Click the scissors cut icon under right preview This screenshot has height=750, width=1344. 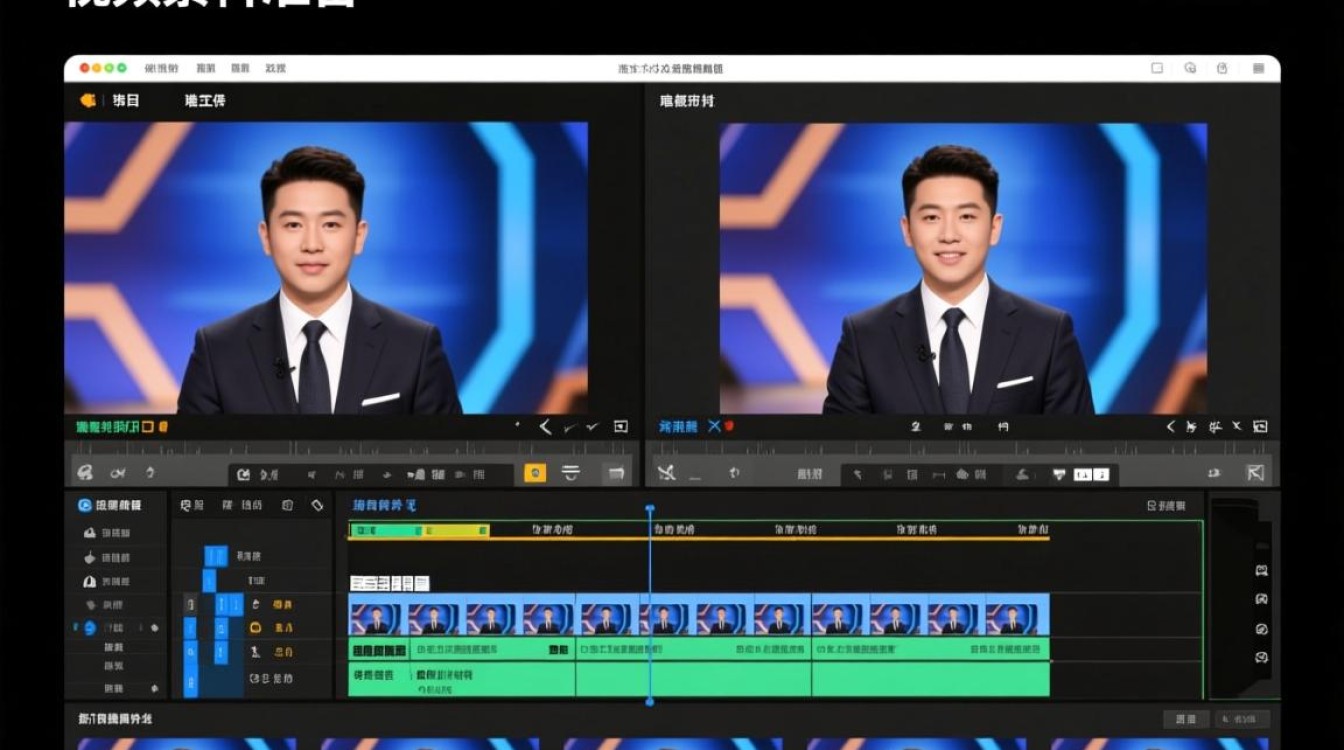667,473
